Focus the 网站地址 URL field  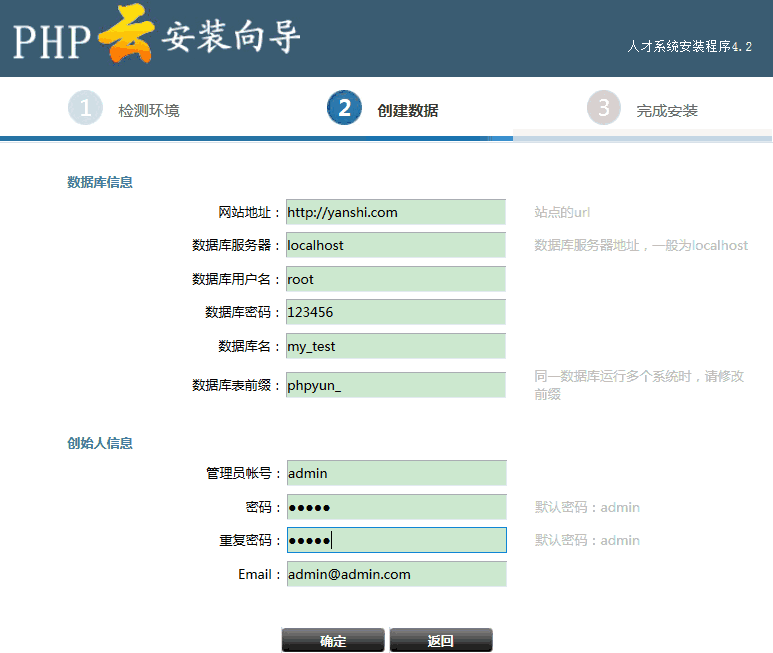coord(395,212)
